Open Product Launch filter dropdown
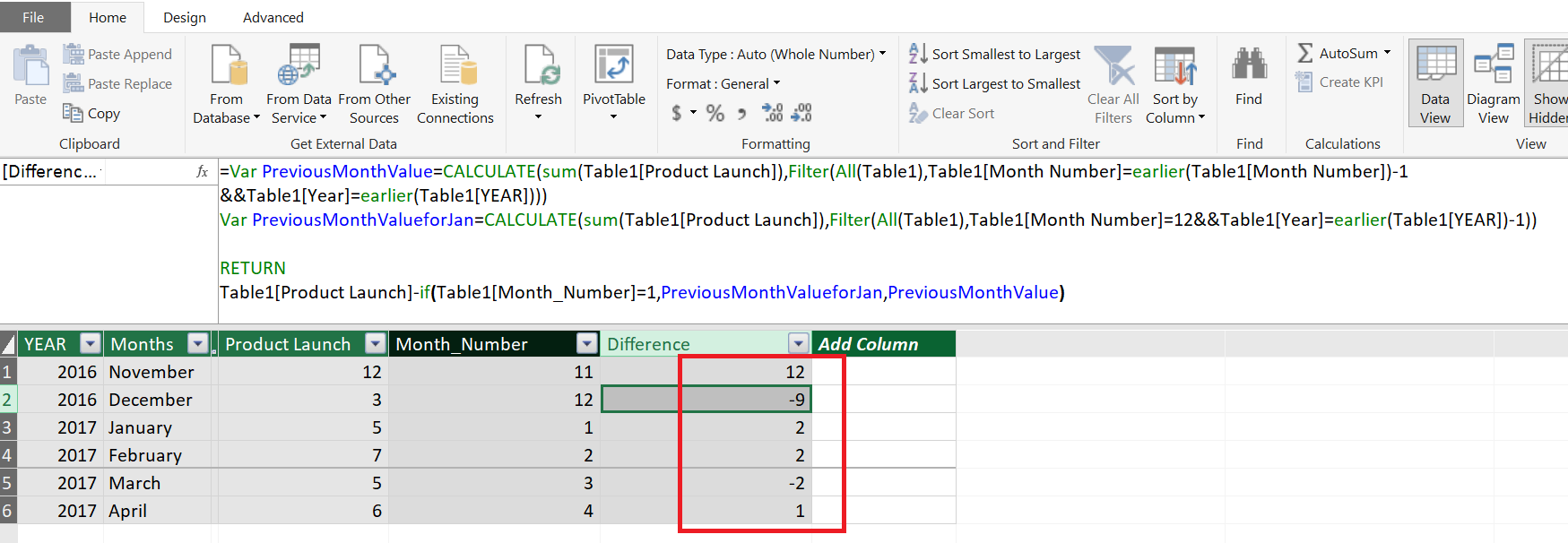Screen dimensions: 1568x543 pos(376,343)
